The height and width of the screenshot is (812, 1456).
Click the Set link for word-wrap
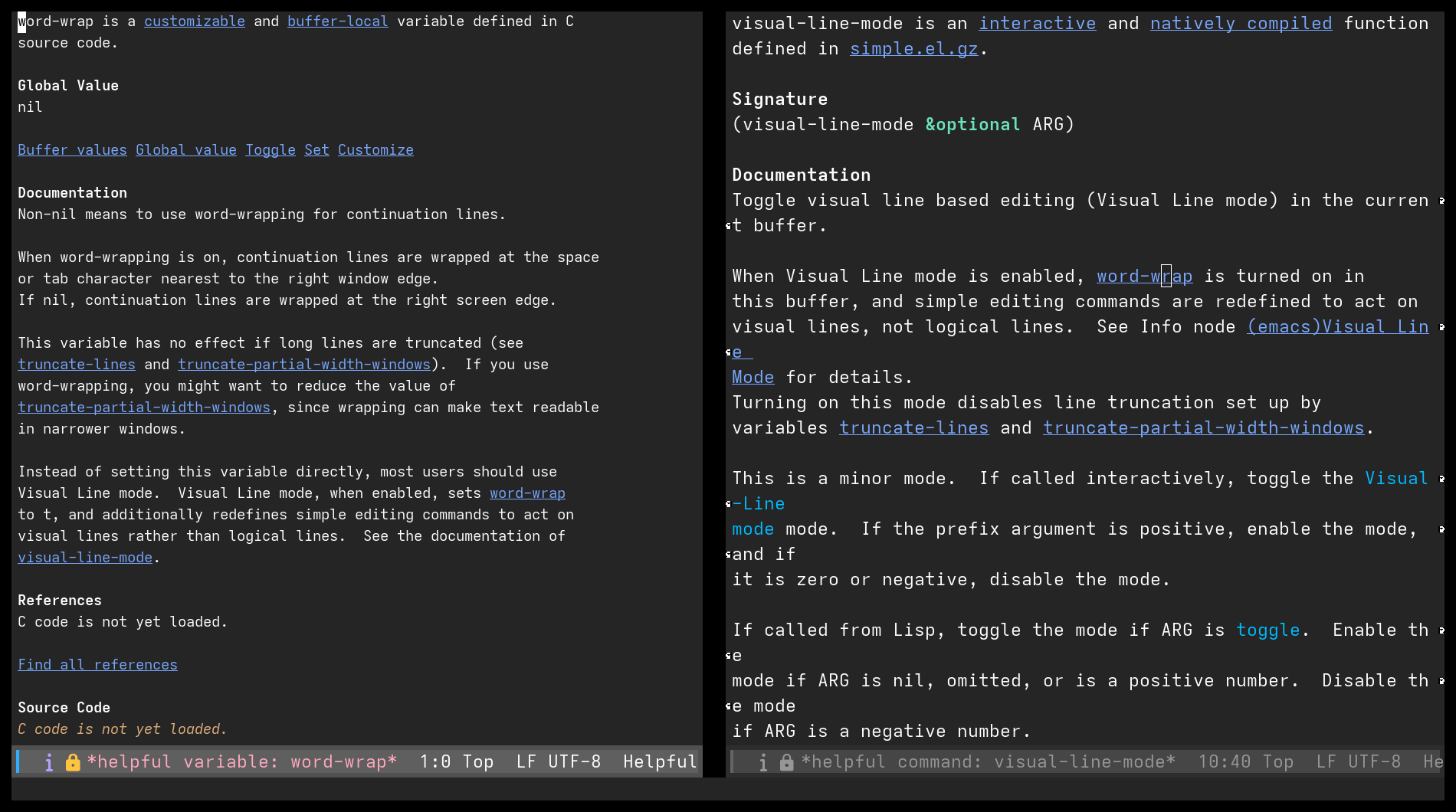(316, 150)
